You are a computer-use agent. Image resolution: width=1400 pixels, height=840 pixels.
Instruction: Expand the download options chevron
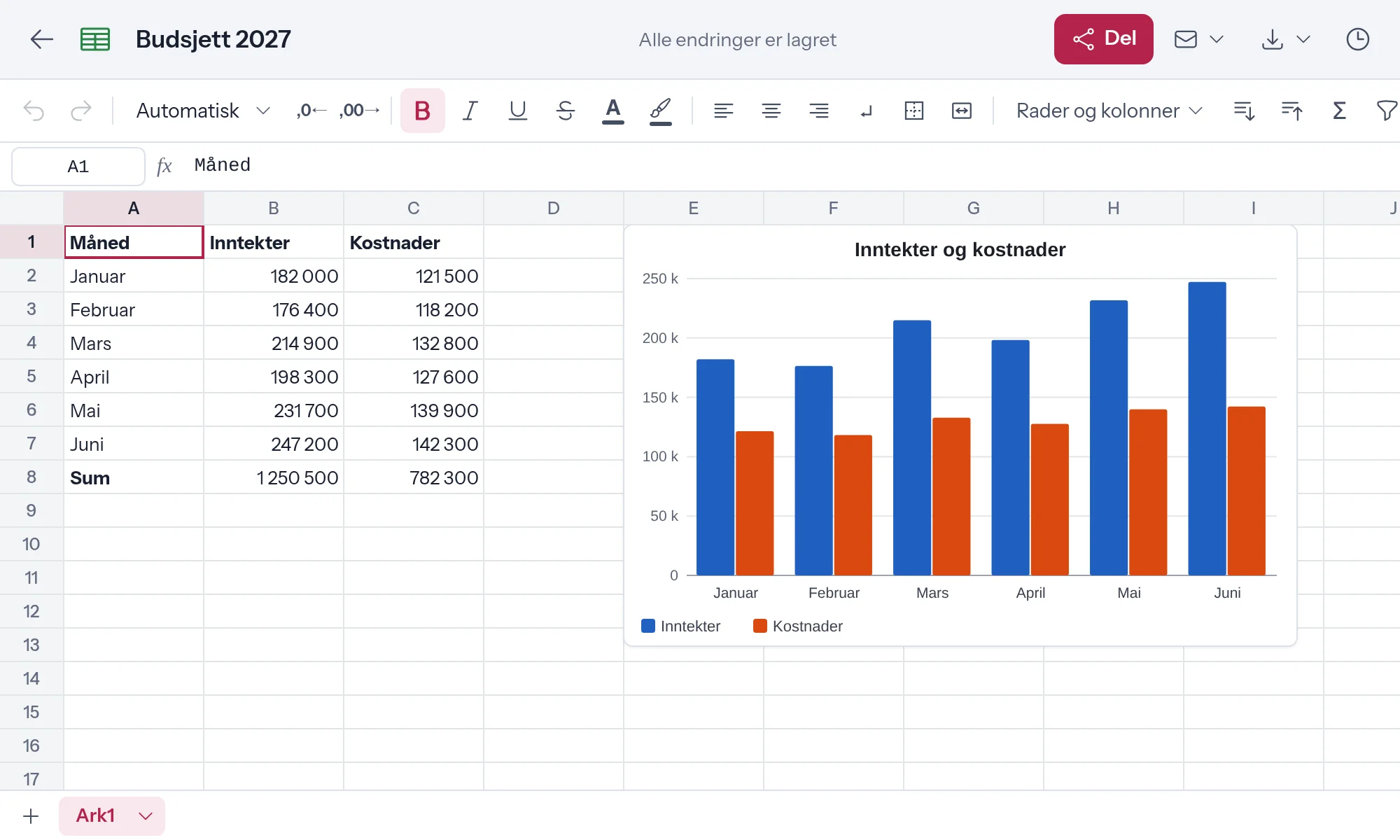(1303, 39)
